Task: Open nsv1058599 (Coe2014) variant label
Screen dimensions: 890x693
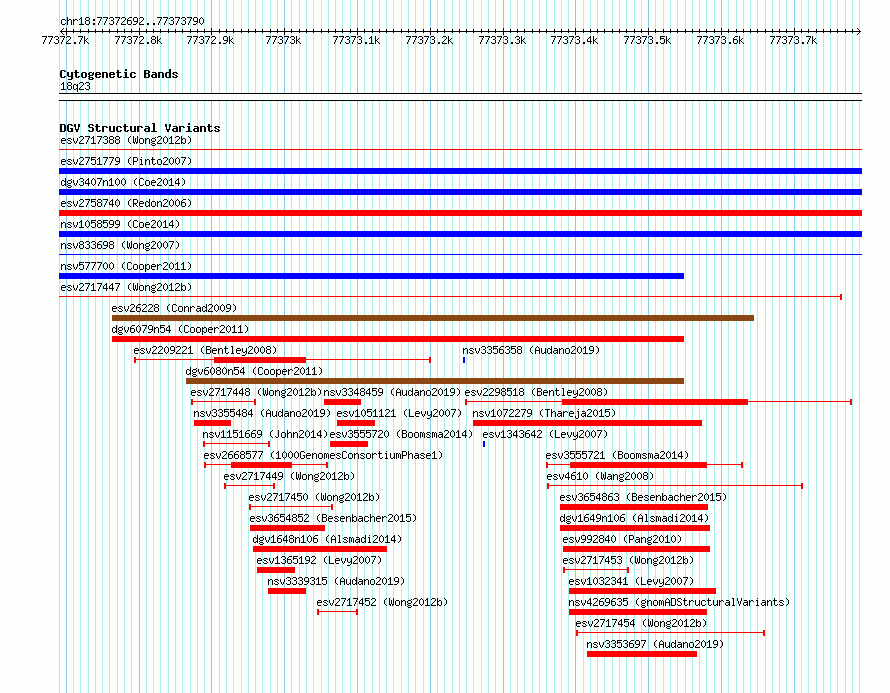Action: click(x=120, y=224)
